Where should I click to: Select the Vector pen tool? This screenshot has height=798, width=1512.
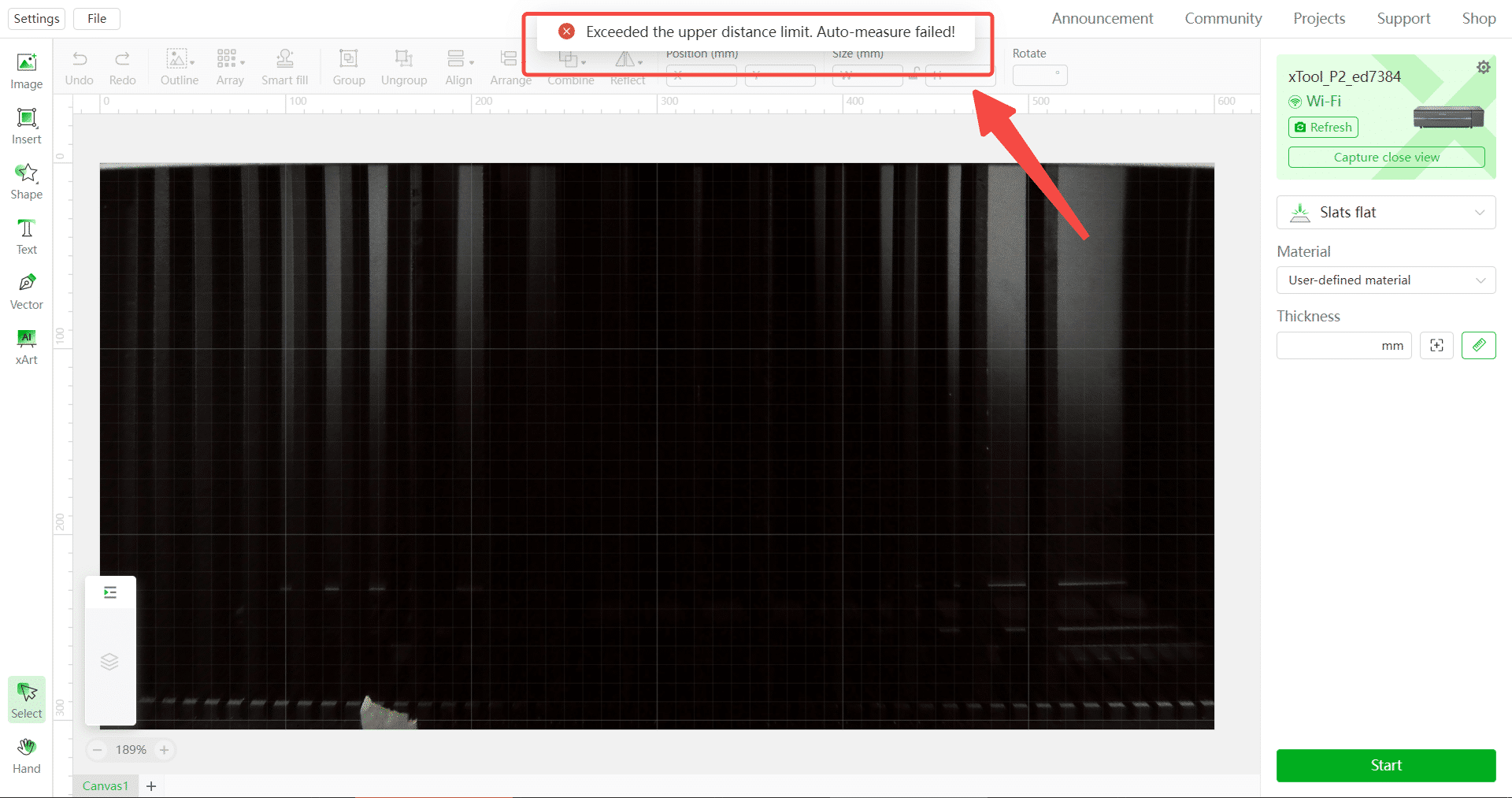(27, 291)
